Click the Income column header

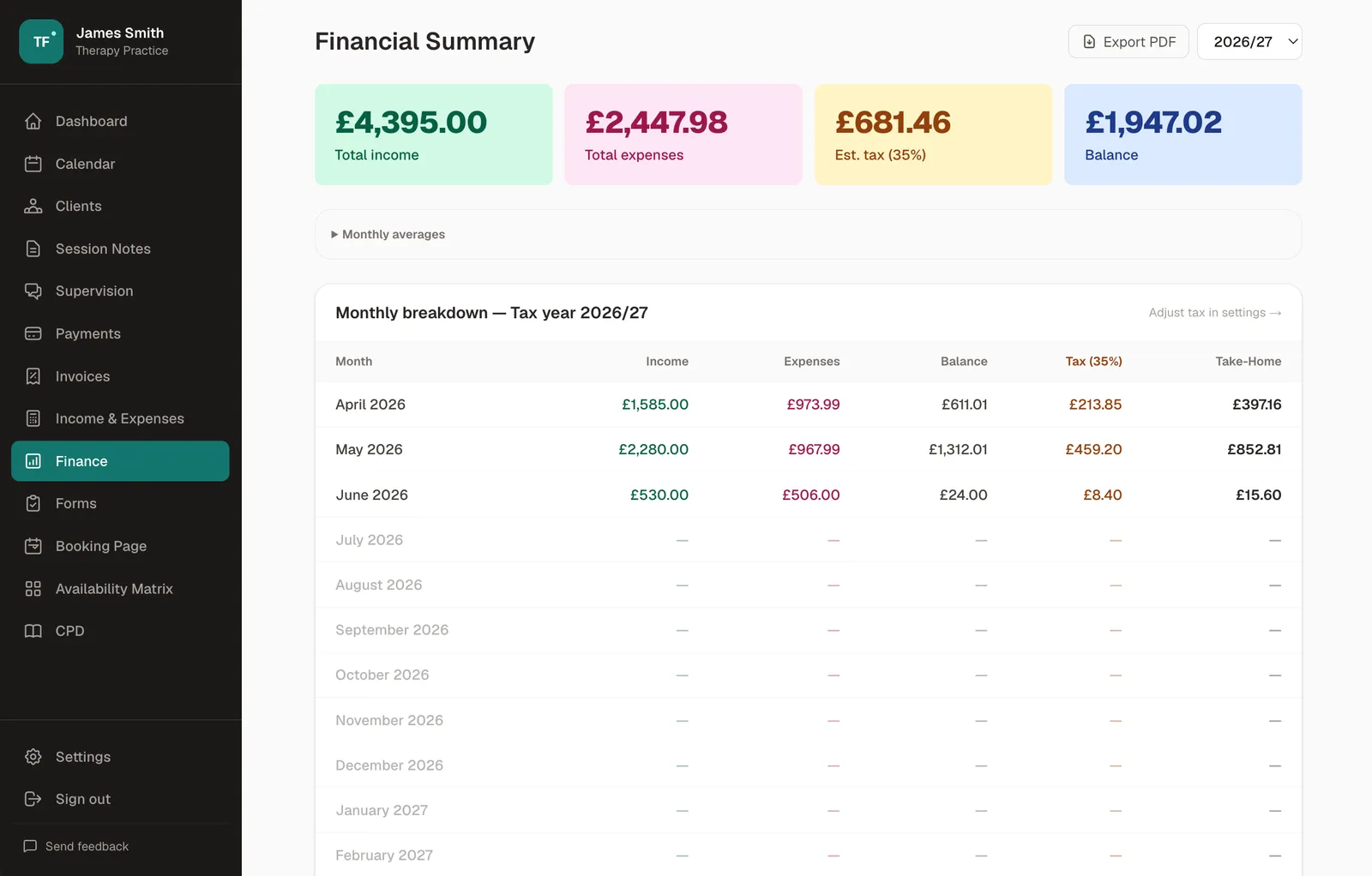(x=667, y=362)
